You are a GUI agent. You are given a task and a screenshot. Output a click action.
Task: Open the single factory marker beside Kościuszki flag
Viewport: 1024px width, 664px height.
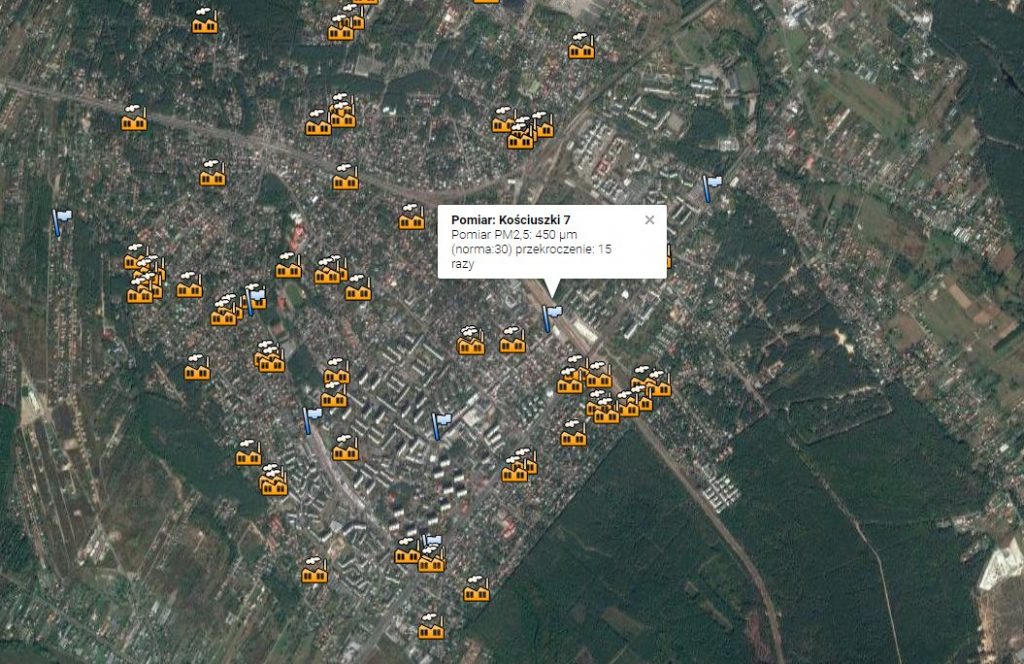(x=512, y=341)
